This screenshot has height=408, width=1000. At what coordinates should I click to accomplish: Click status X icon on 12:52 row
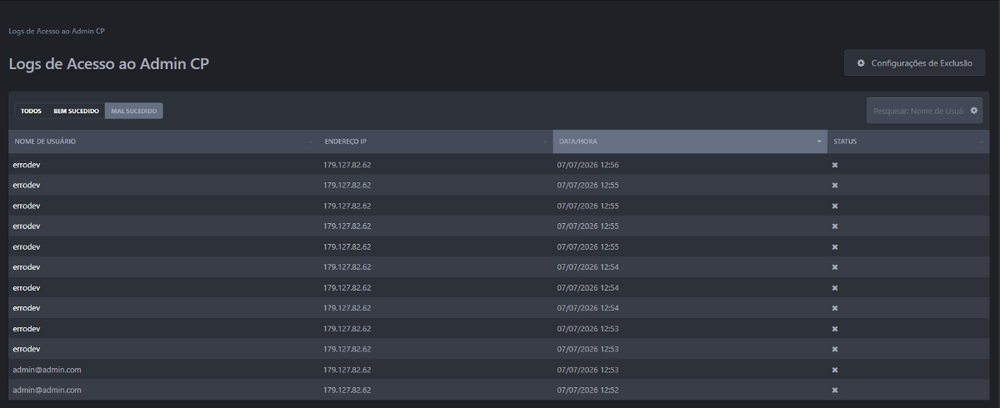[x=835, y=390]
